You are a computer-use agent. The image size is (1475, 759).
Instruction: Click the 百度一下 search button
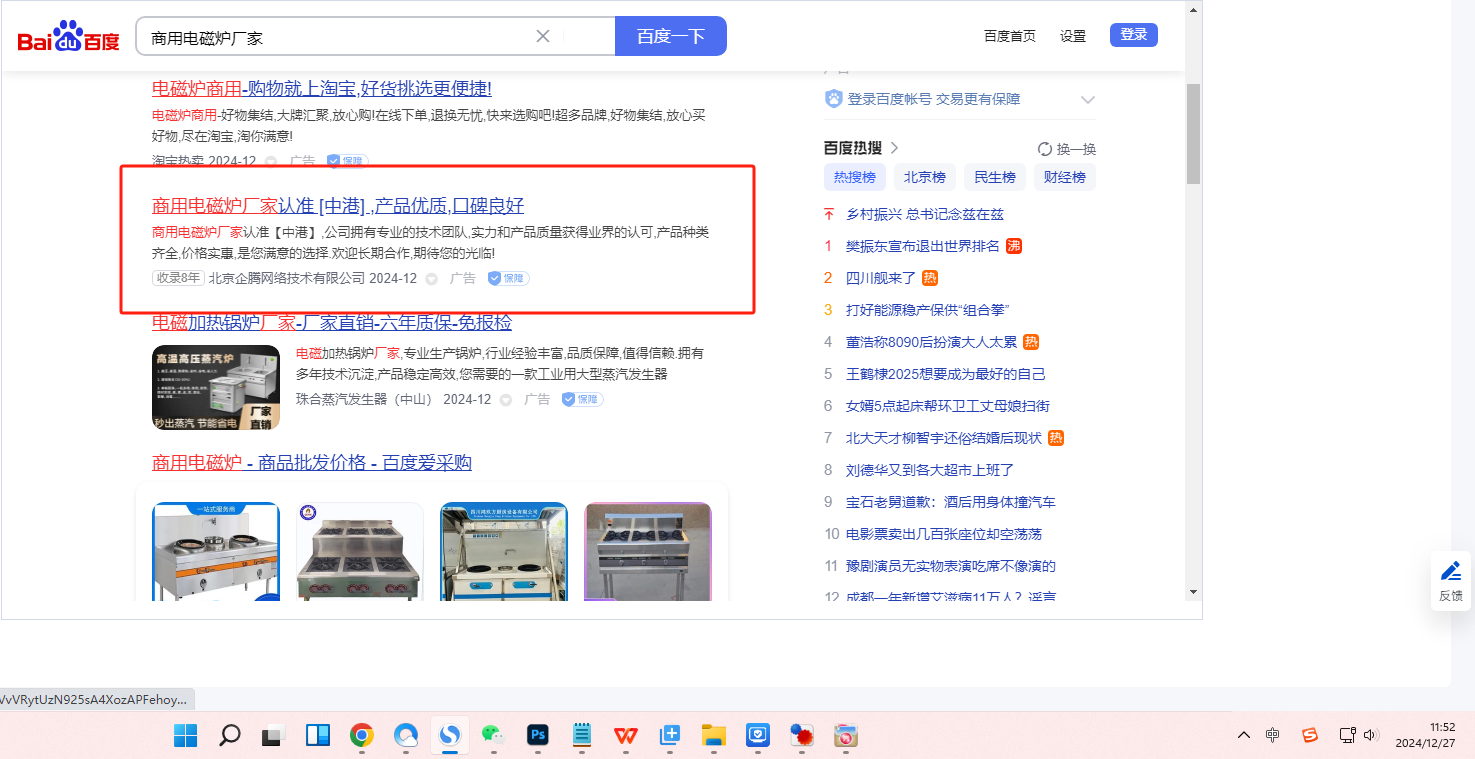pos(671,36)
